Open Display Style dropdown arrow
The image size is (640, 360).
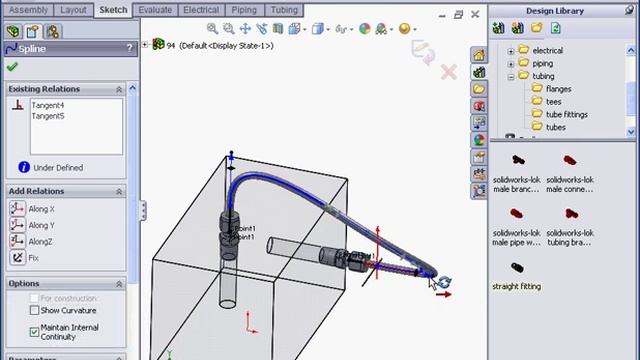pos(328,29)
